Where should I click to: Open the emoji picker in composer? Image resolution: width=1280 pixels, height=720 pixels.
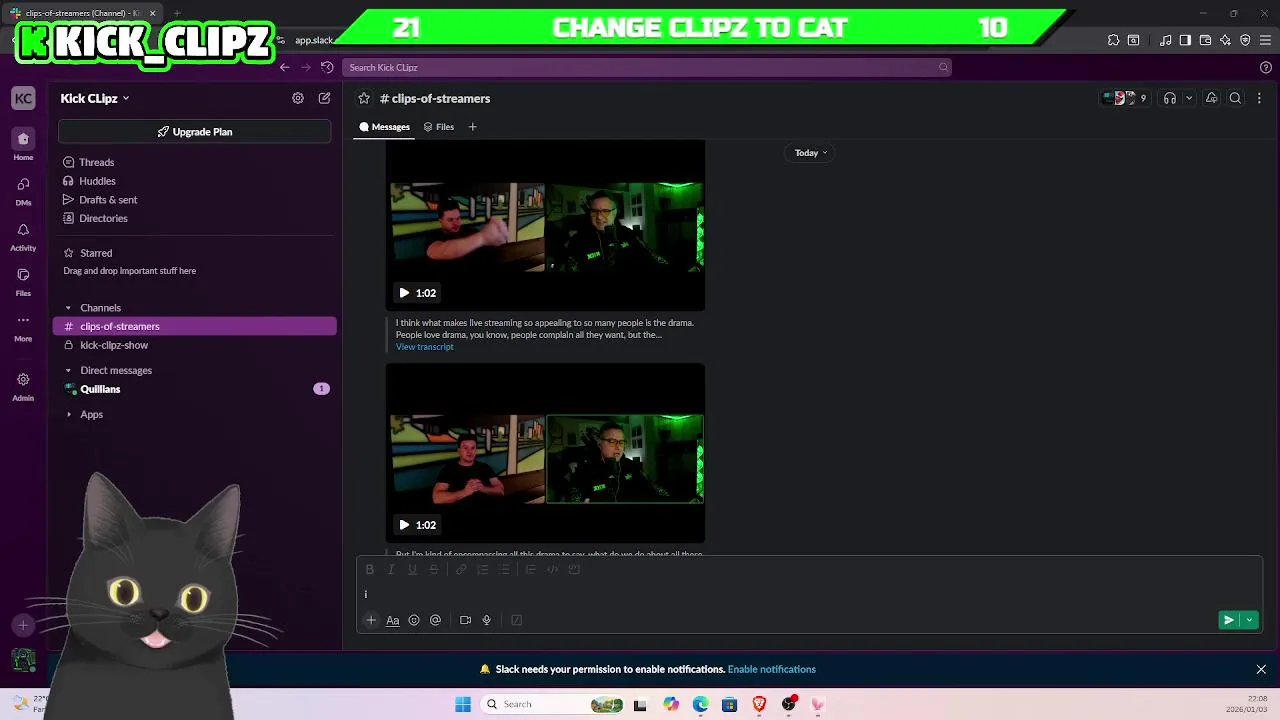click(x=414, y=620)
